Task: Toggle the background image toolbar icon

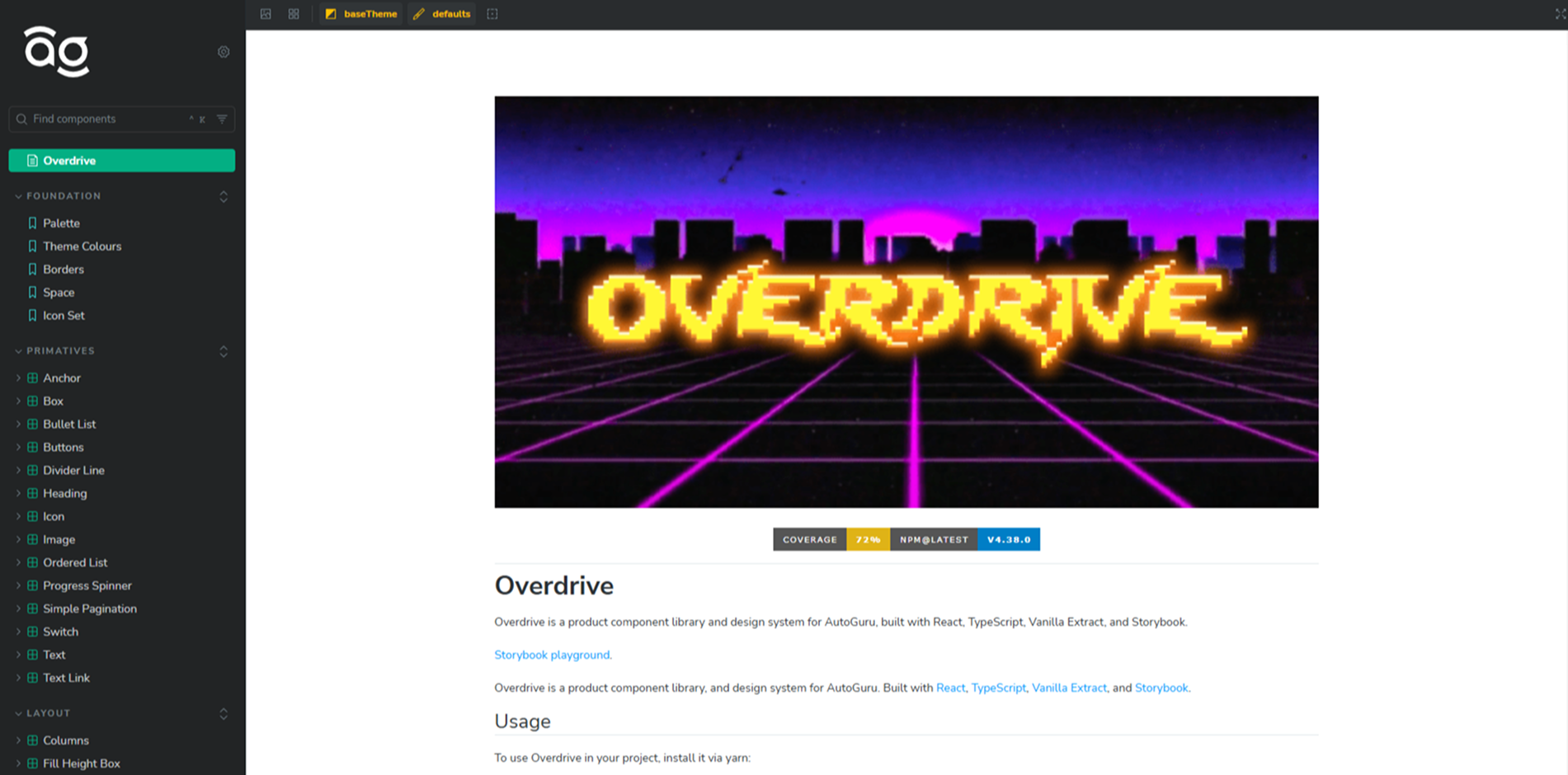Action: (x=266, y=14)
